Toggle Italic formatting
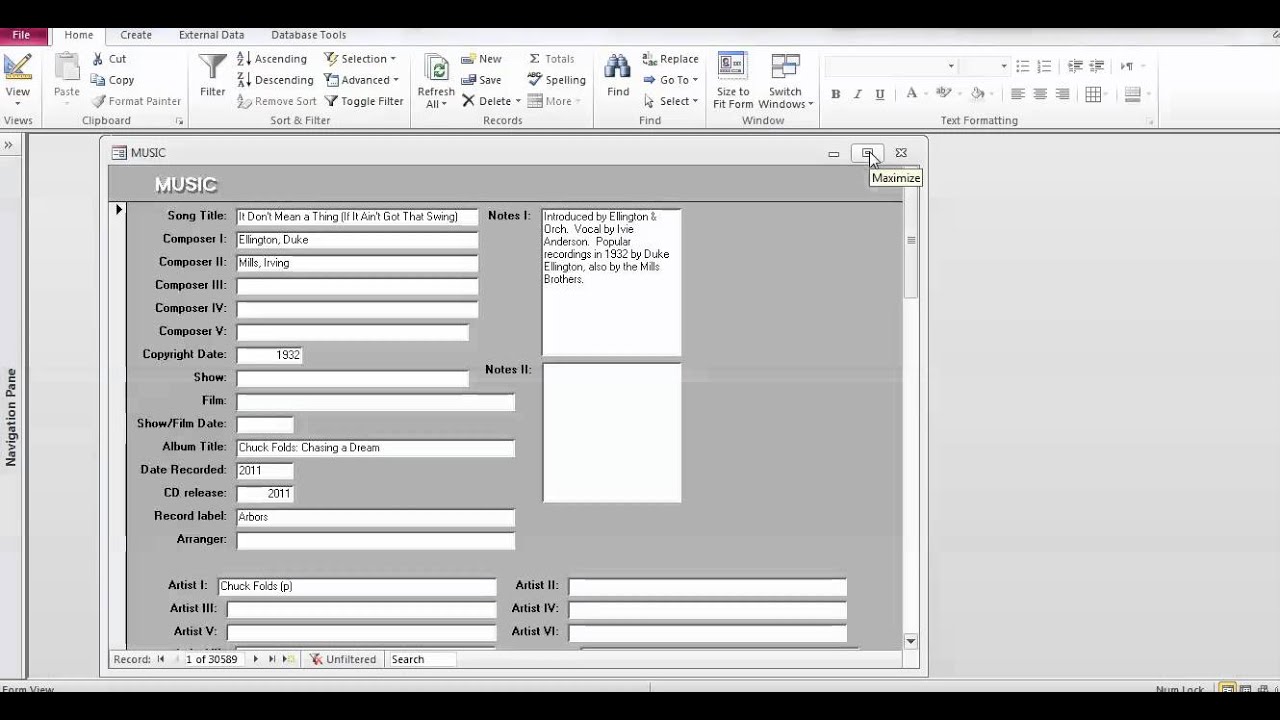Screen dimensions: 1280x720 point(857,94)
